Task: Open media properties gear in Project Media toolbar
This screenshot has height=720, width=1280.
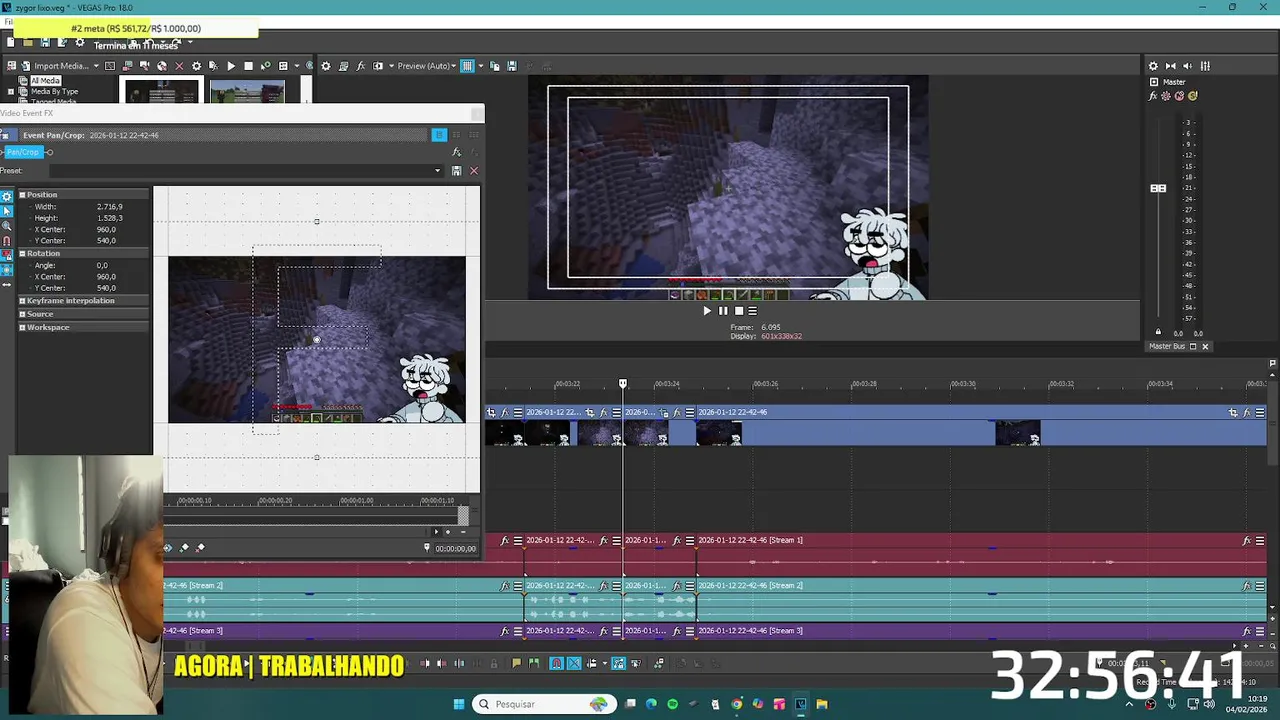Action: 196,66
